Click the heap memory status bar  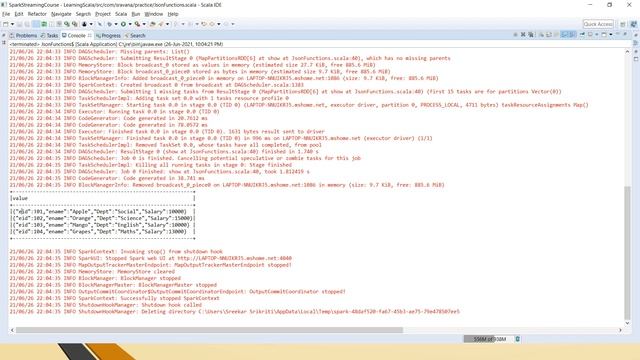click(488, 339)
